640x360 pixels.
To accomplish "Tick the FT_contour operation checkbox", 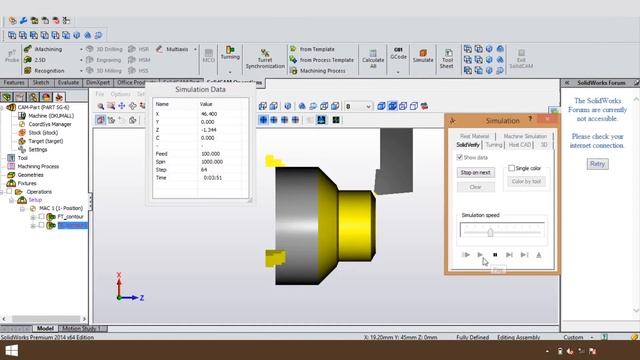I will pyautogui.click(x=41, y=217).
